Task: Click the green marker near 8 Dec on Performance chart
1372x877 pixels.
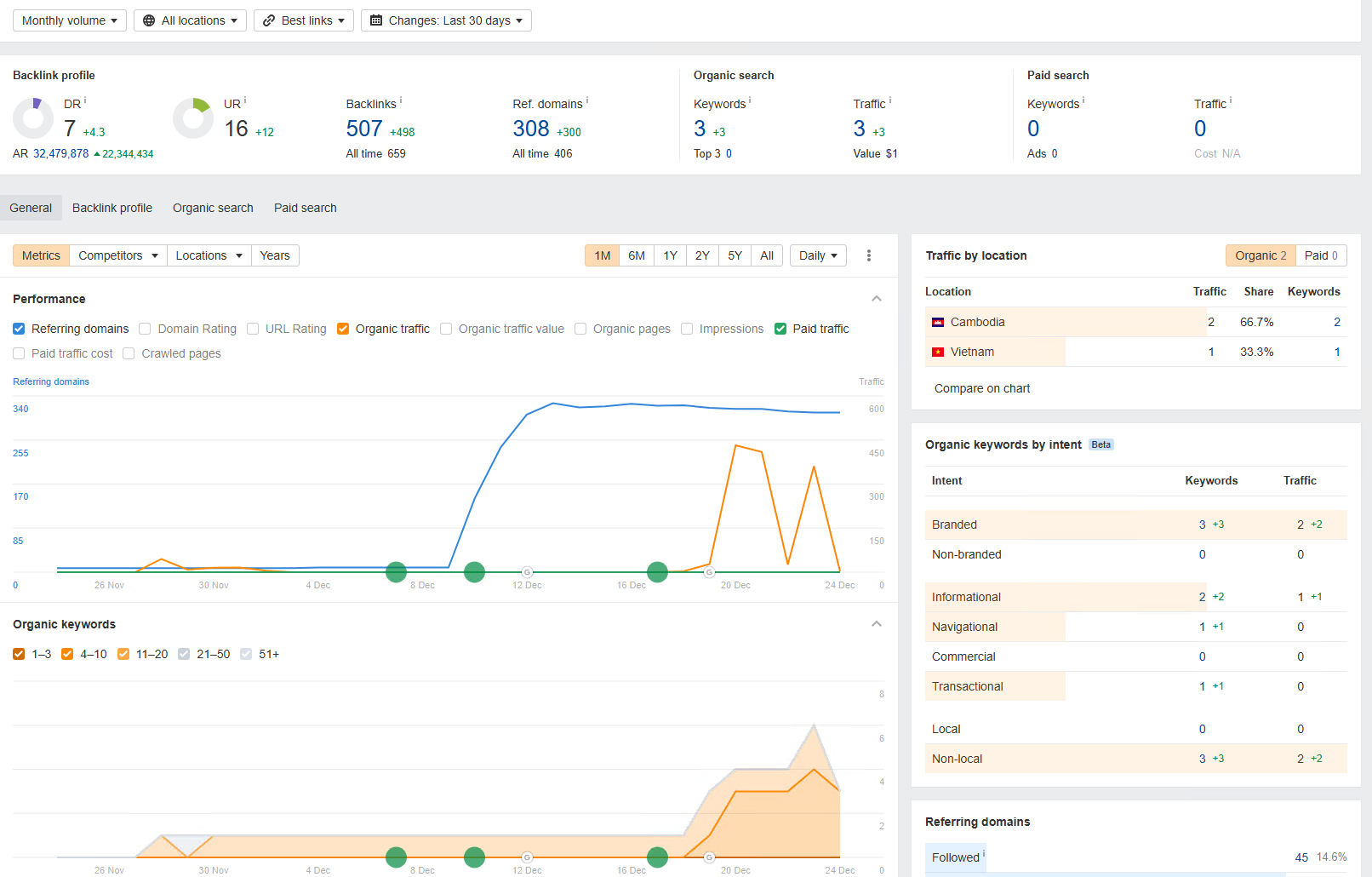Action: point(396,572)
